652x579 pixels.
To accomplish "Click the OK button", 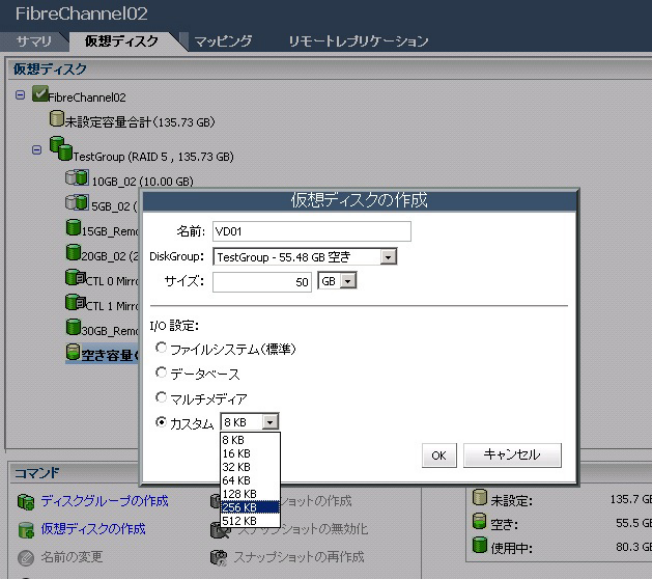I will pos(439,455).
